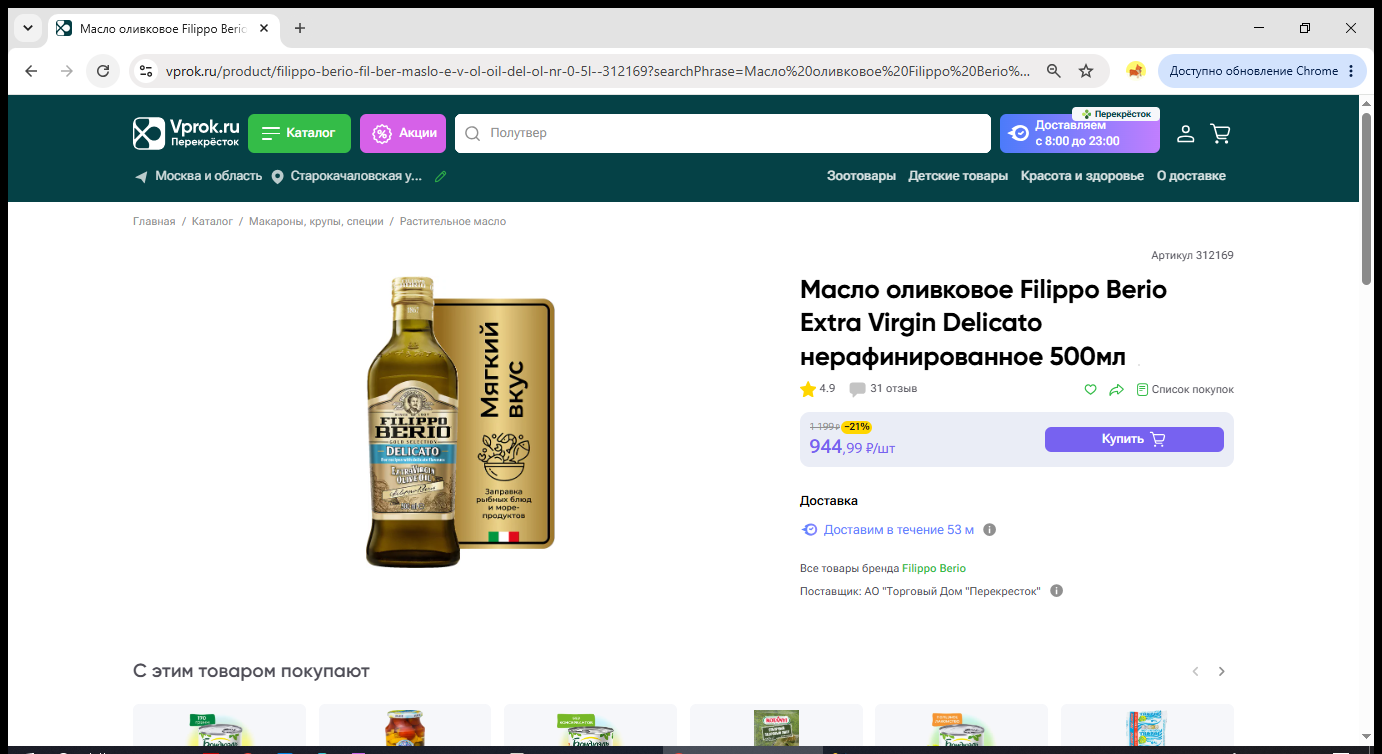Show delivery time info tooltip
Screen dimensions: 1382x754
click(990, 530)
